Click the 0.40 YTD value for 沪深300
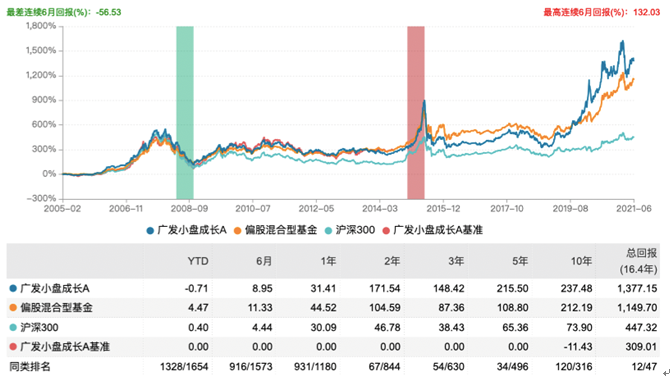 click(x=198, y=328)
